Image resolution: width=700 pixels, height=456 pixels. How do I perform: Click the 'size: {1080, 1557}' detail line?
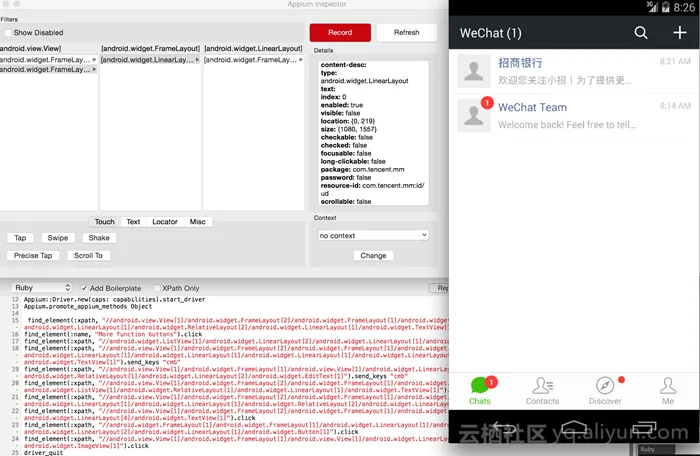pos(349,129)
